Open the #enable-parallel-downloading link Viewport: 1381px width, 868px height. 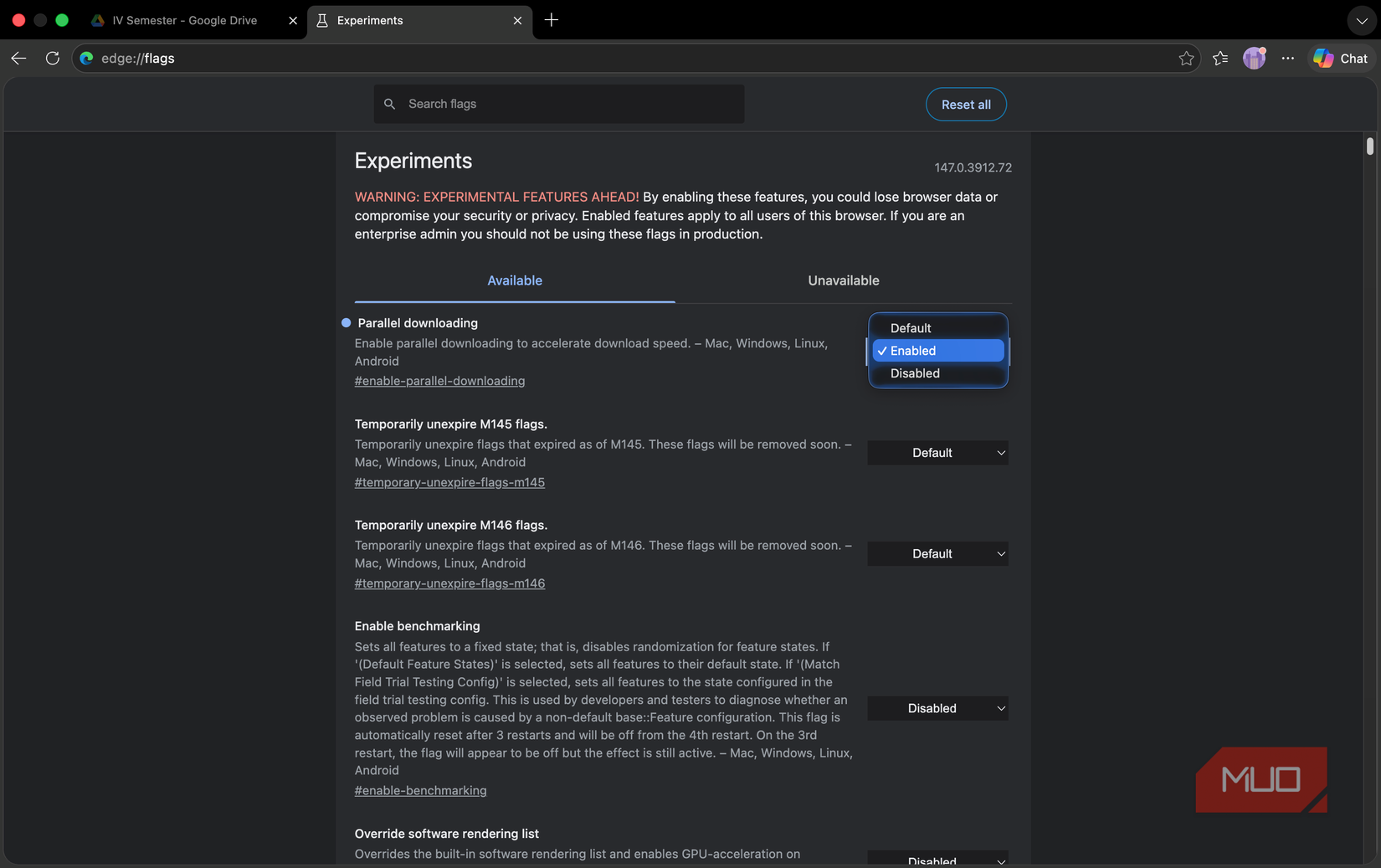coord(439,382)
